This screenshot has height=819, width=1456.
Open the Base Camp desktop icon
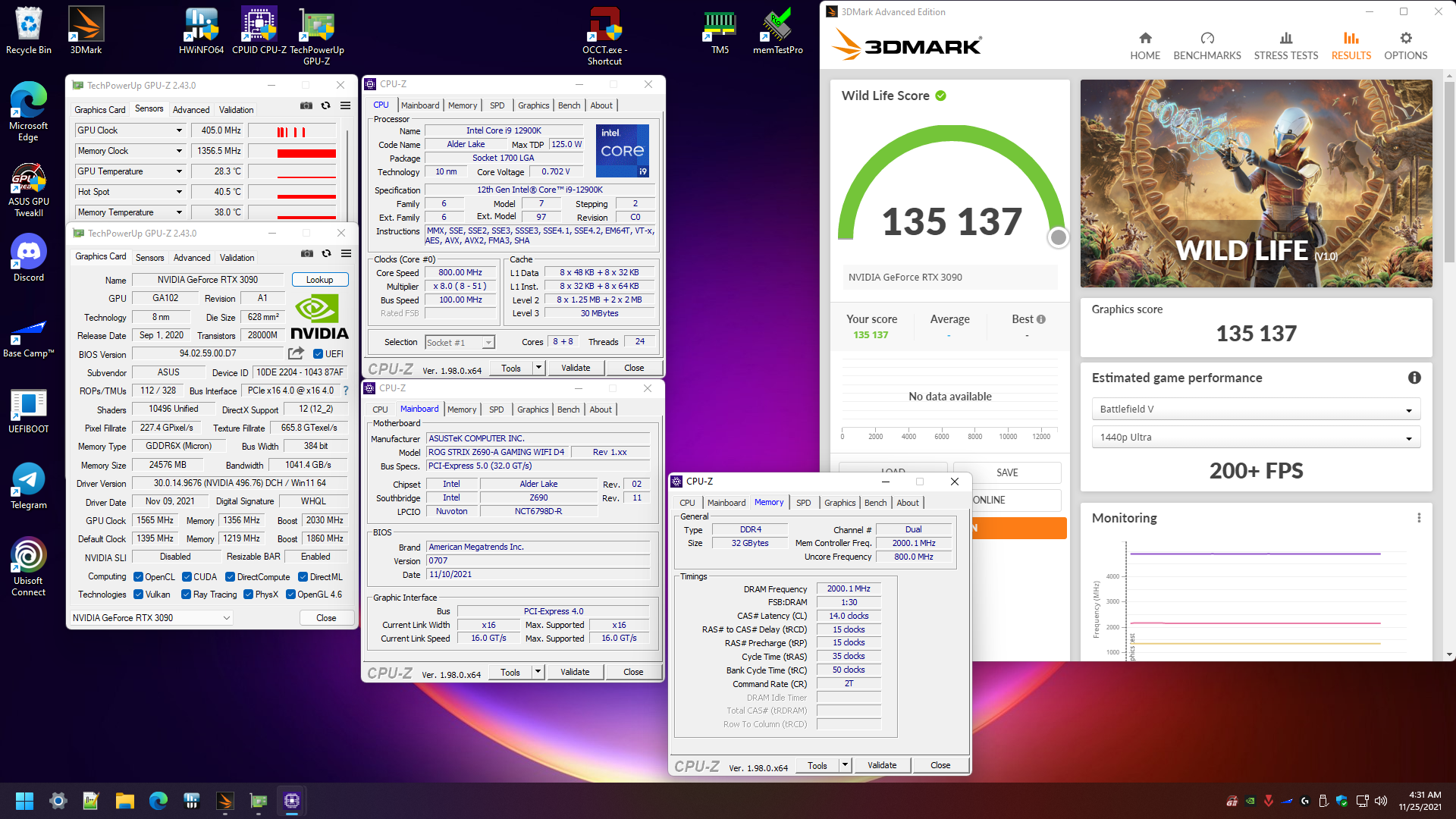[28, 337]
